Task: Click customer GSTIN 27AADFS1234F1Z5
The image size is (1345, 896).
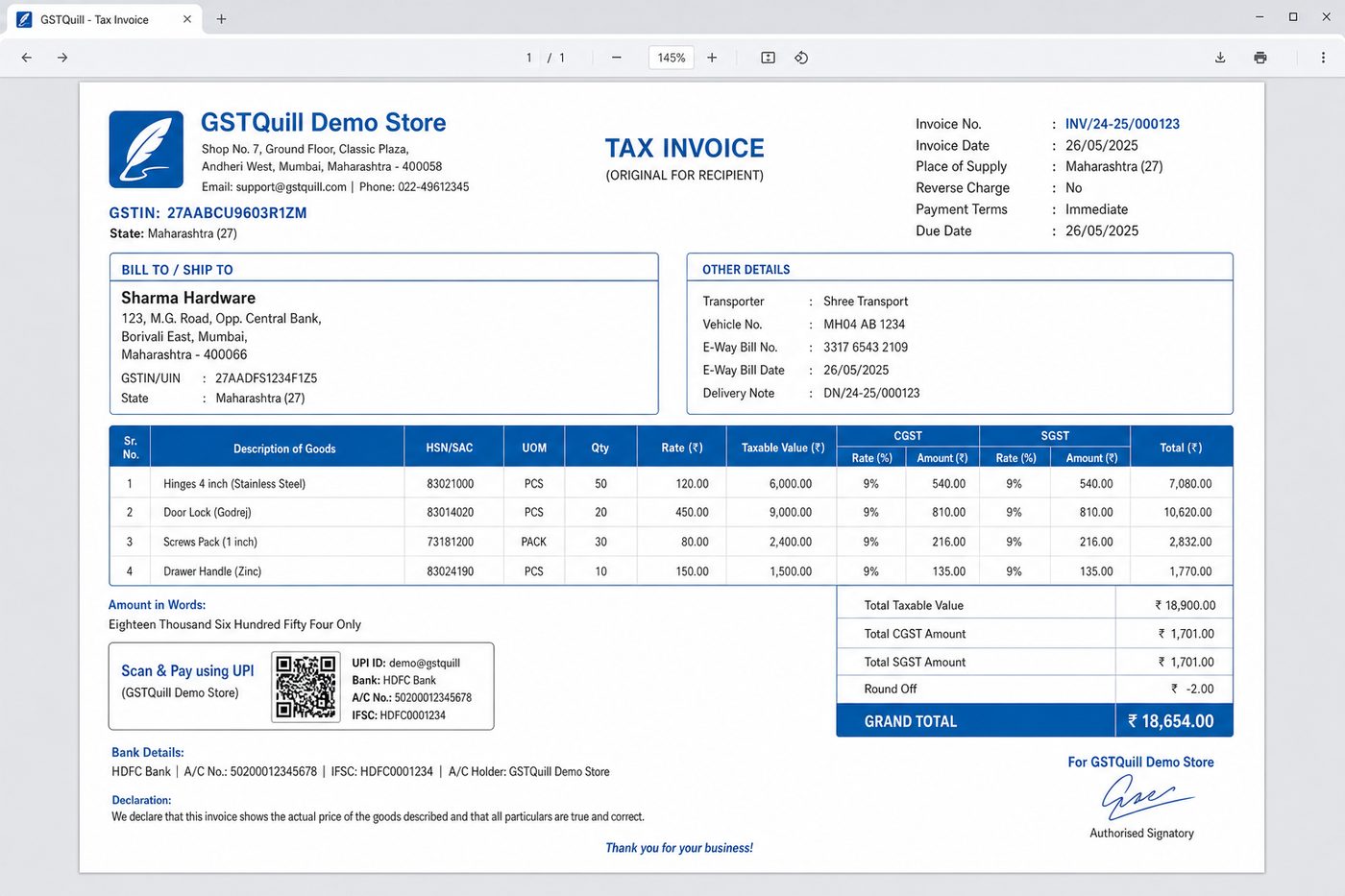Action: pyautogui.click(x=266, y=378)
